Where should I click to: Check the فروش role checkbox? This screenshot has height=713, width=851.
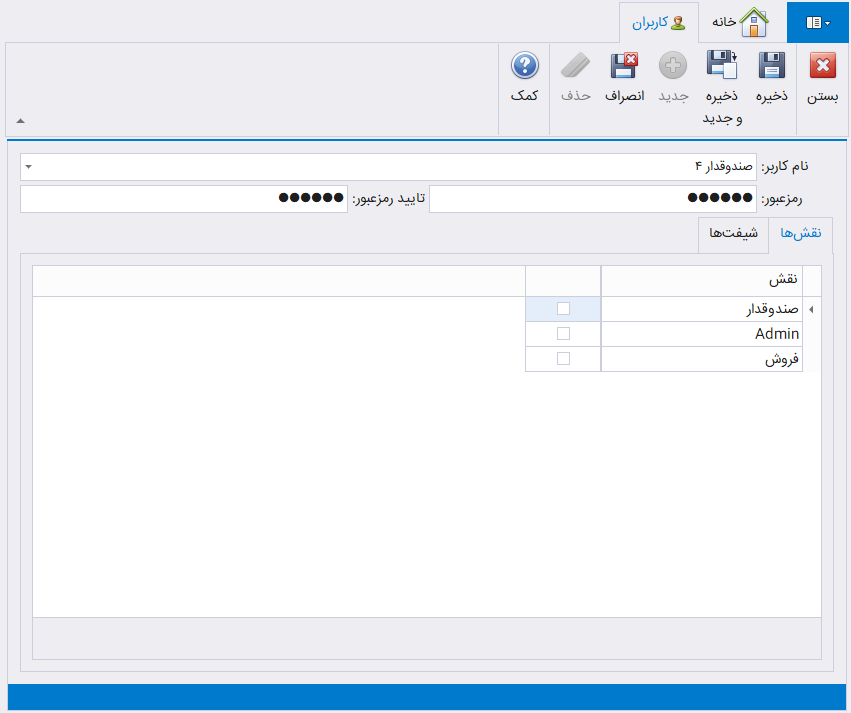point(563,359)
